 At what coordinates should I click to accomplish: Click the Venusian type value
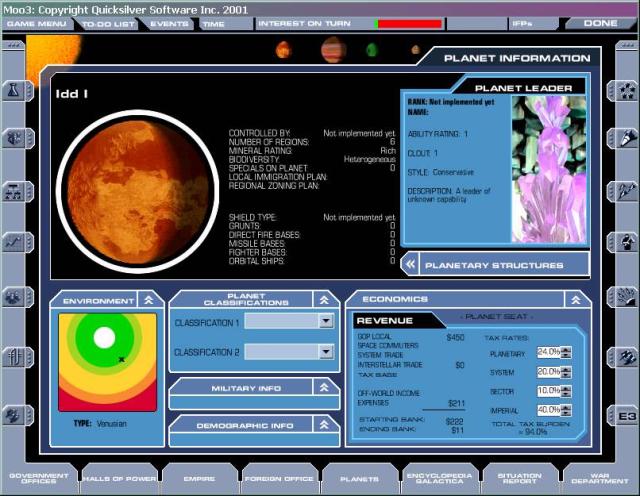112,424
